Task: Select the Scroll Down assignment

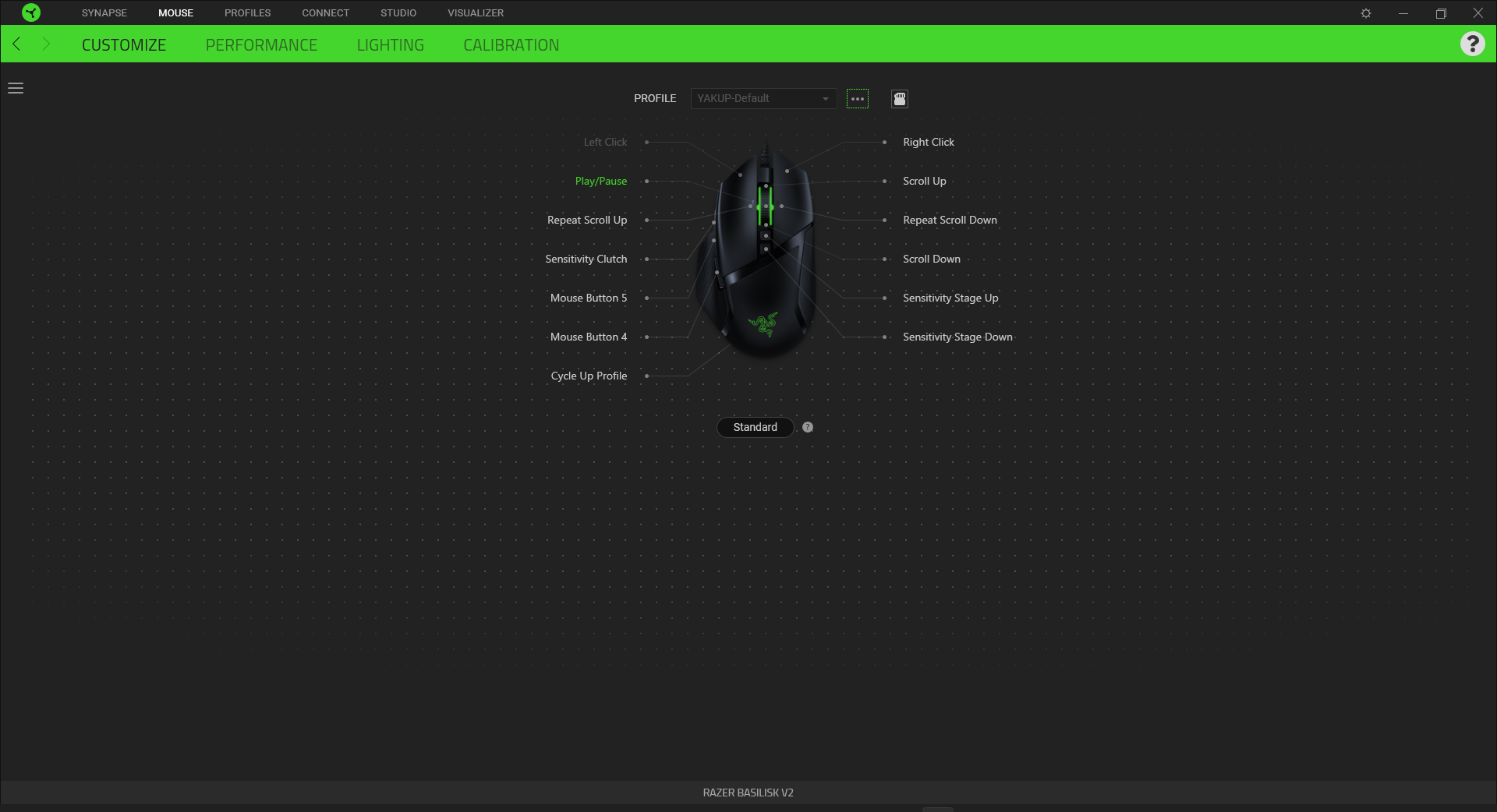Action: (932, 259)
